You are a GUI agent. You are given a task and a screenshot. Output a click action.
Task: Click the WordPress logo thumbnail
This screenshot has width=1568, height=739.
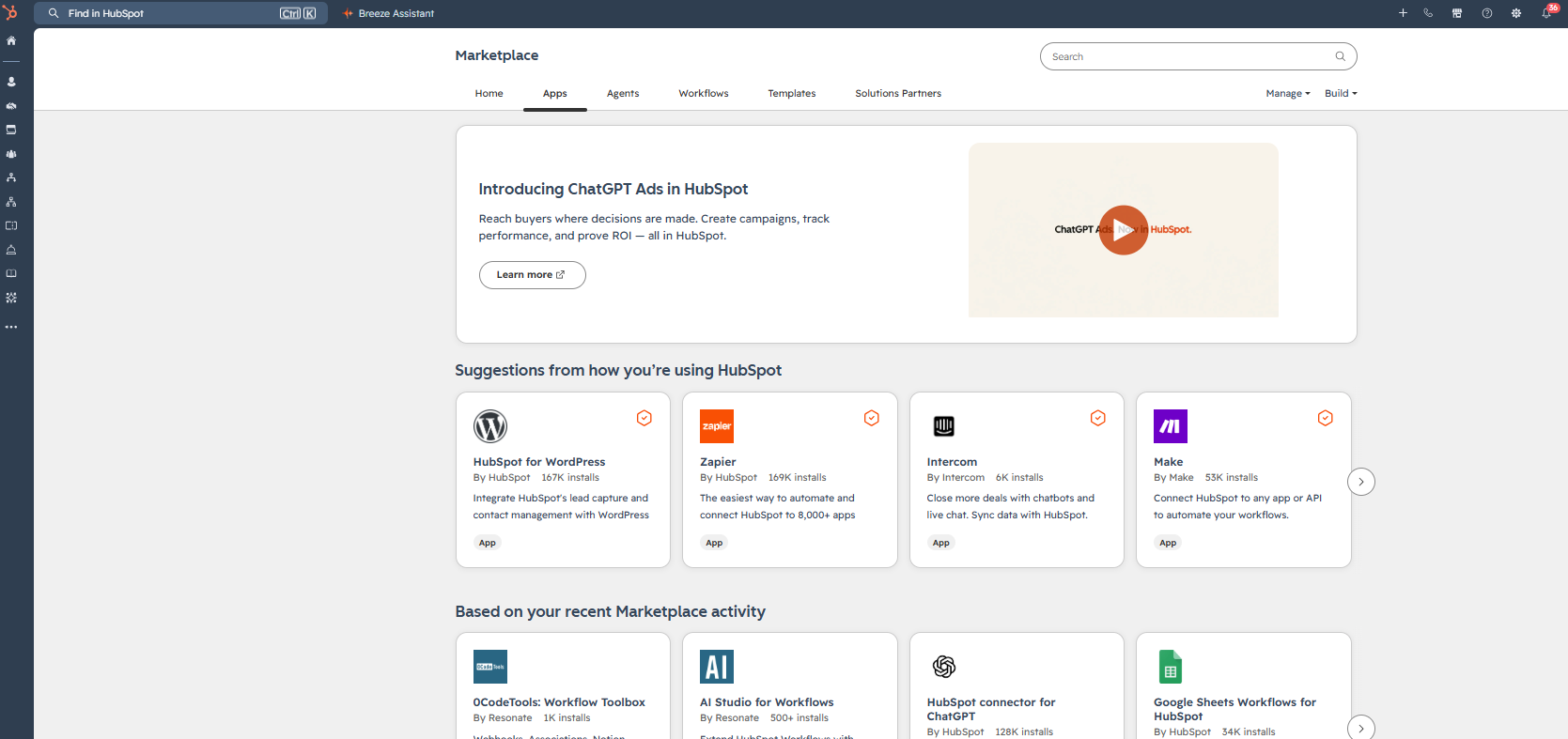(490, 426)
